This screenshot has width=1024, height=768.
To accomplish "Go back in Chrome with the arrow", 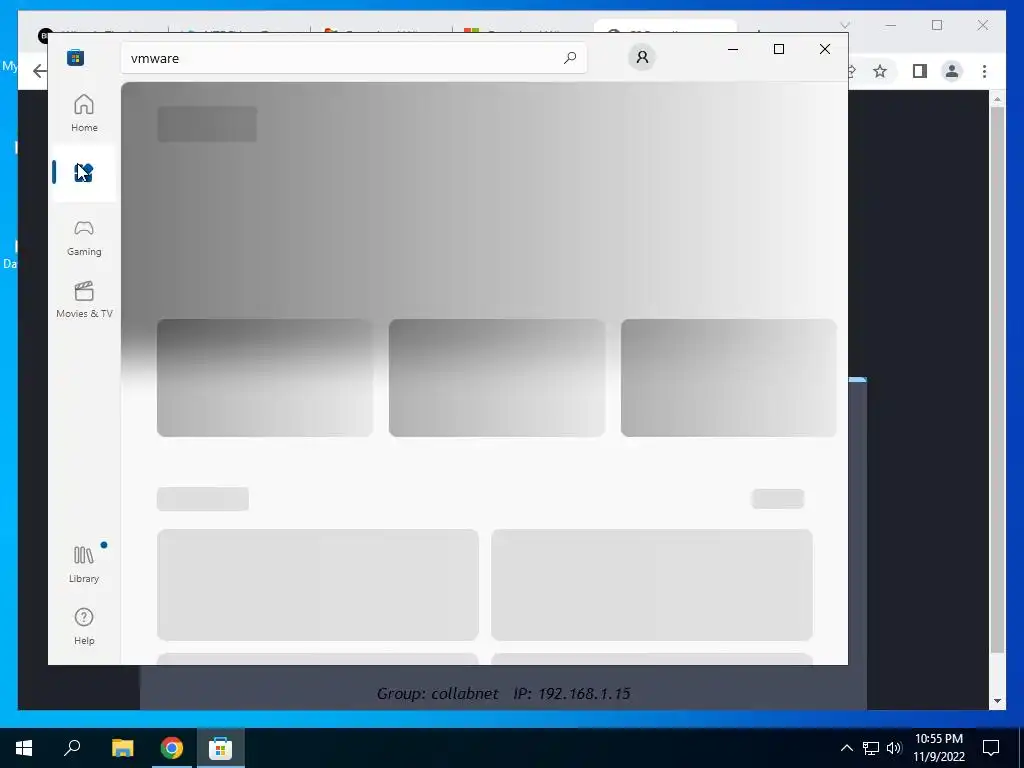I will click(x=40, y=71).
